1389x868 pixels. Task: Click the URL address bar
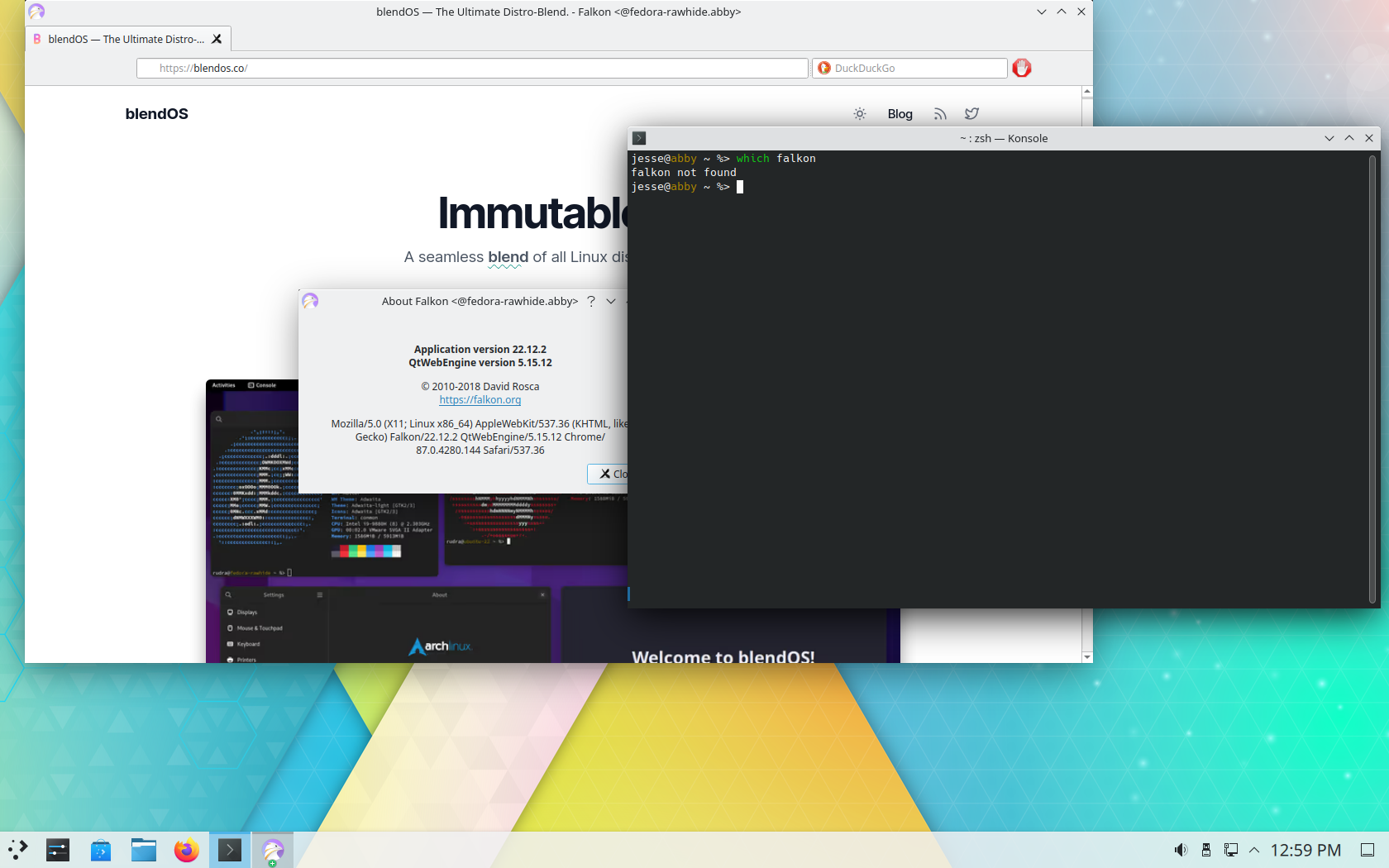tap(472, 68)
